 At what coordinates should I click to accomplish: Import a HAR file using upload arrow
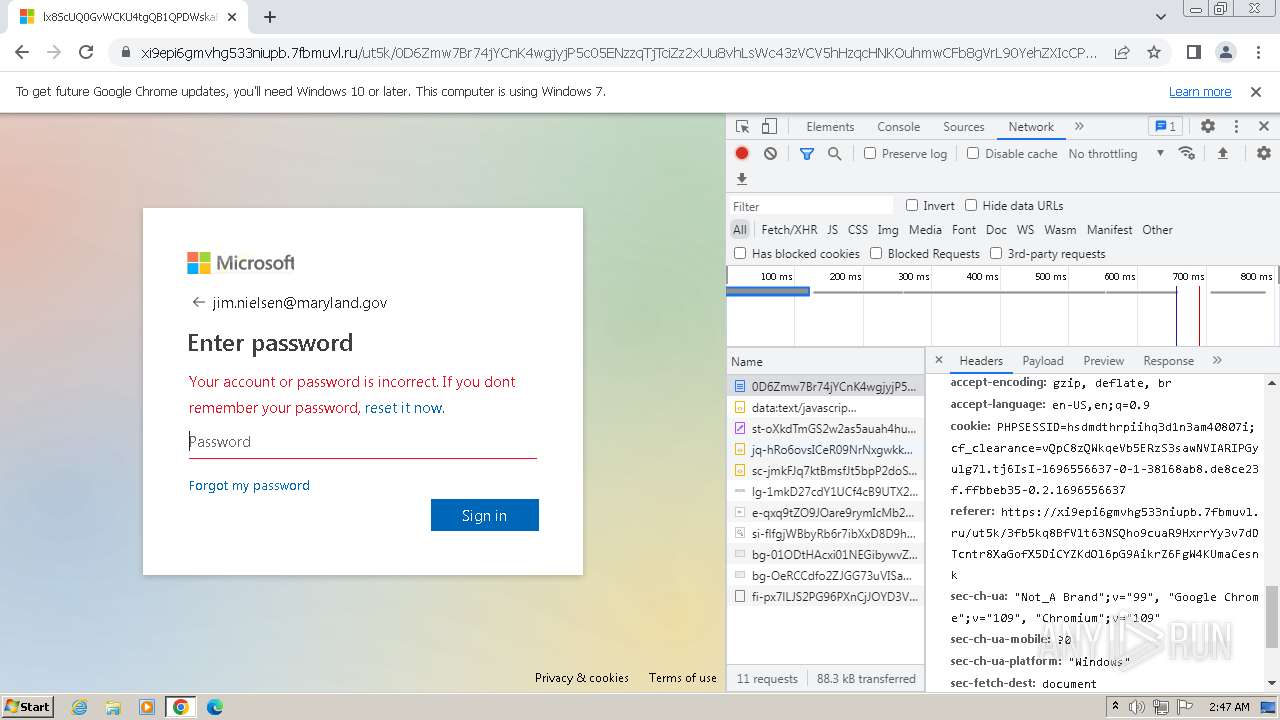pos(1222,153)
